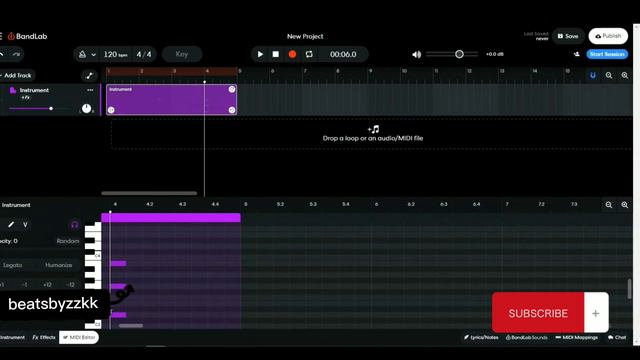Select the pencil draw tool
This screenshot has height=360, width=640.
click(x=11, y=224)
